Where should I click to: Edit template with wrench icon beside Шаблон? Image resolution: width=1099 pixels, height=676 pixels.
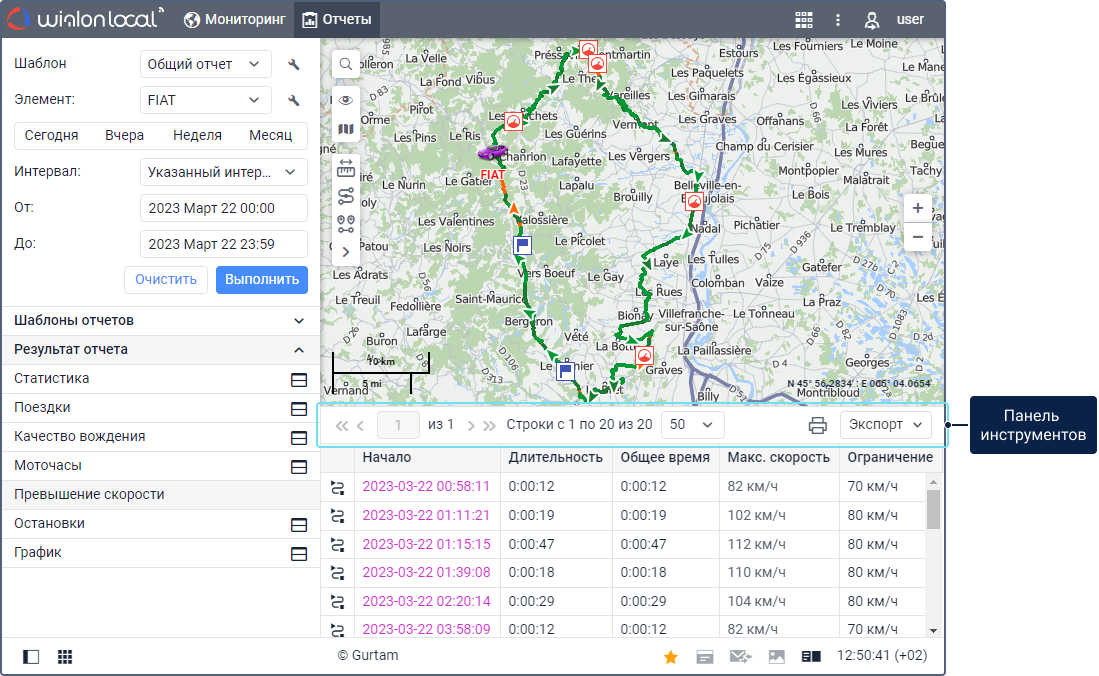click(294, 64)
